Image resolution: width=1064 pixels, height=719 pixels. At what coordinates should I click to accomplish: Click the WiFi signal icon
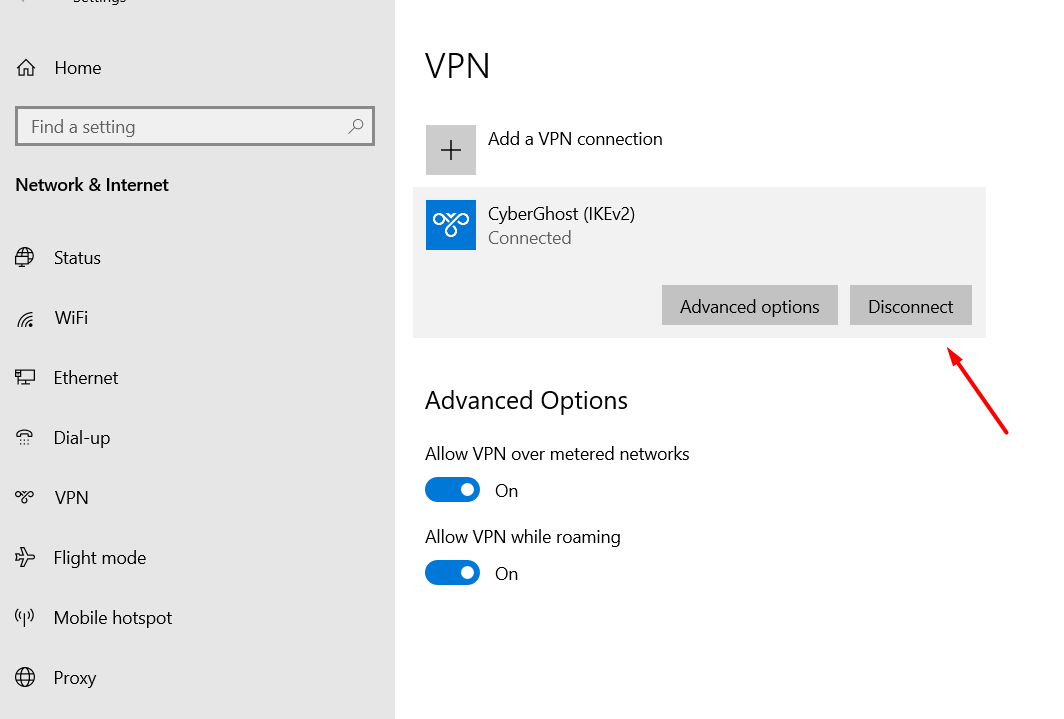pos(25,319)
